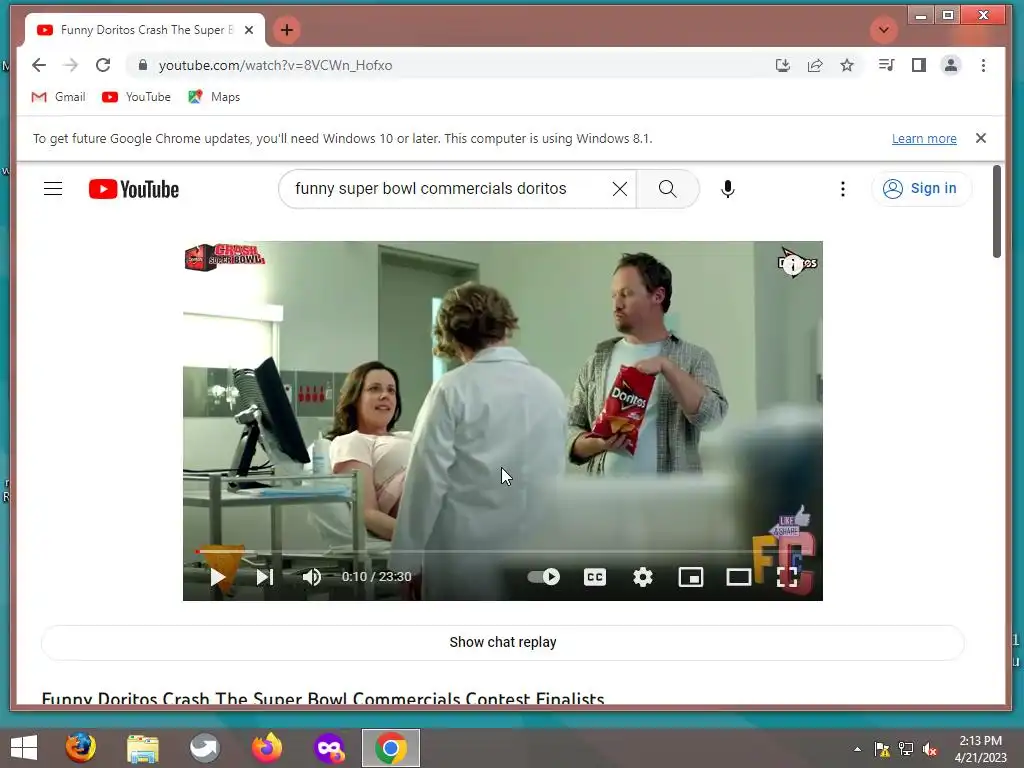Open a new tab

tap(286, 30)
